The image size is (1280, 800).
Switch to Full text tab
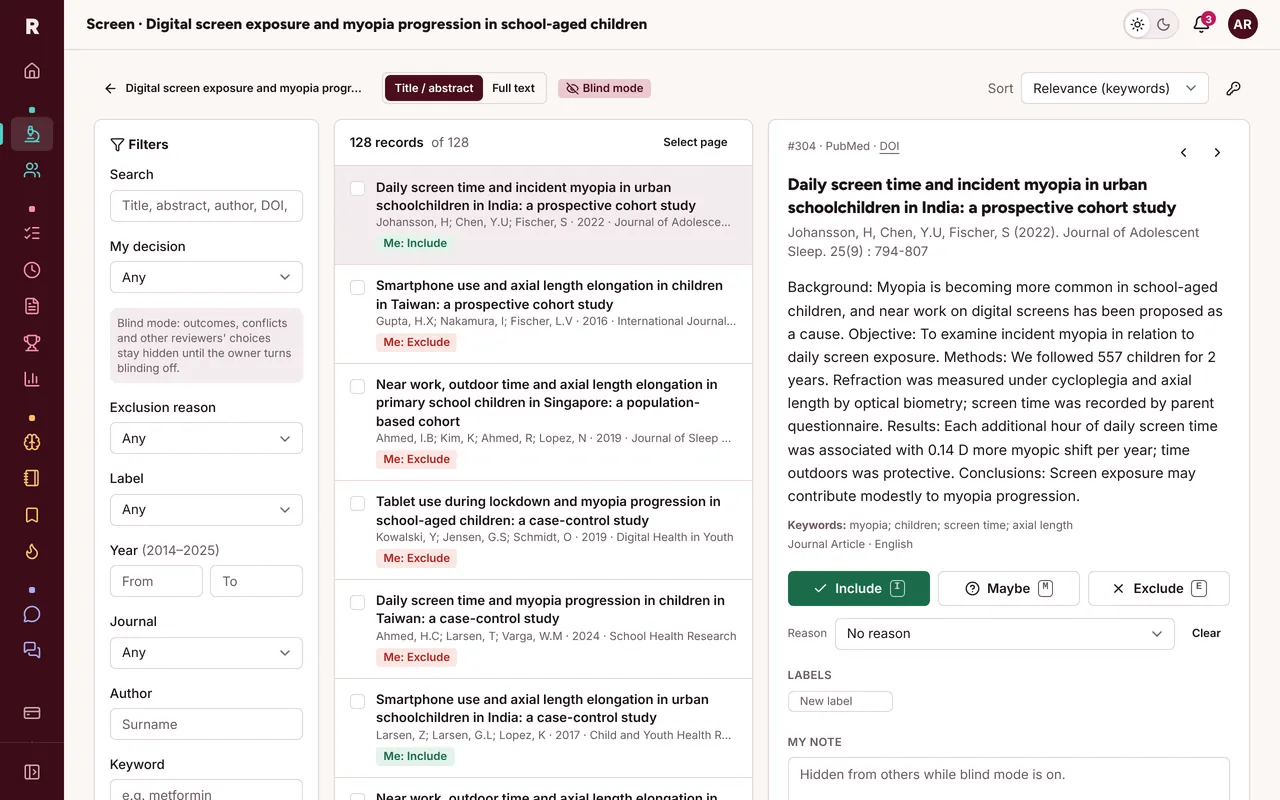tap(513, 88)
